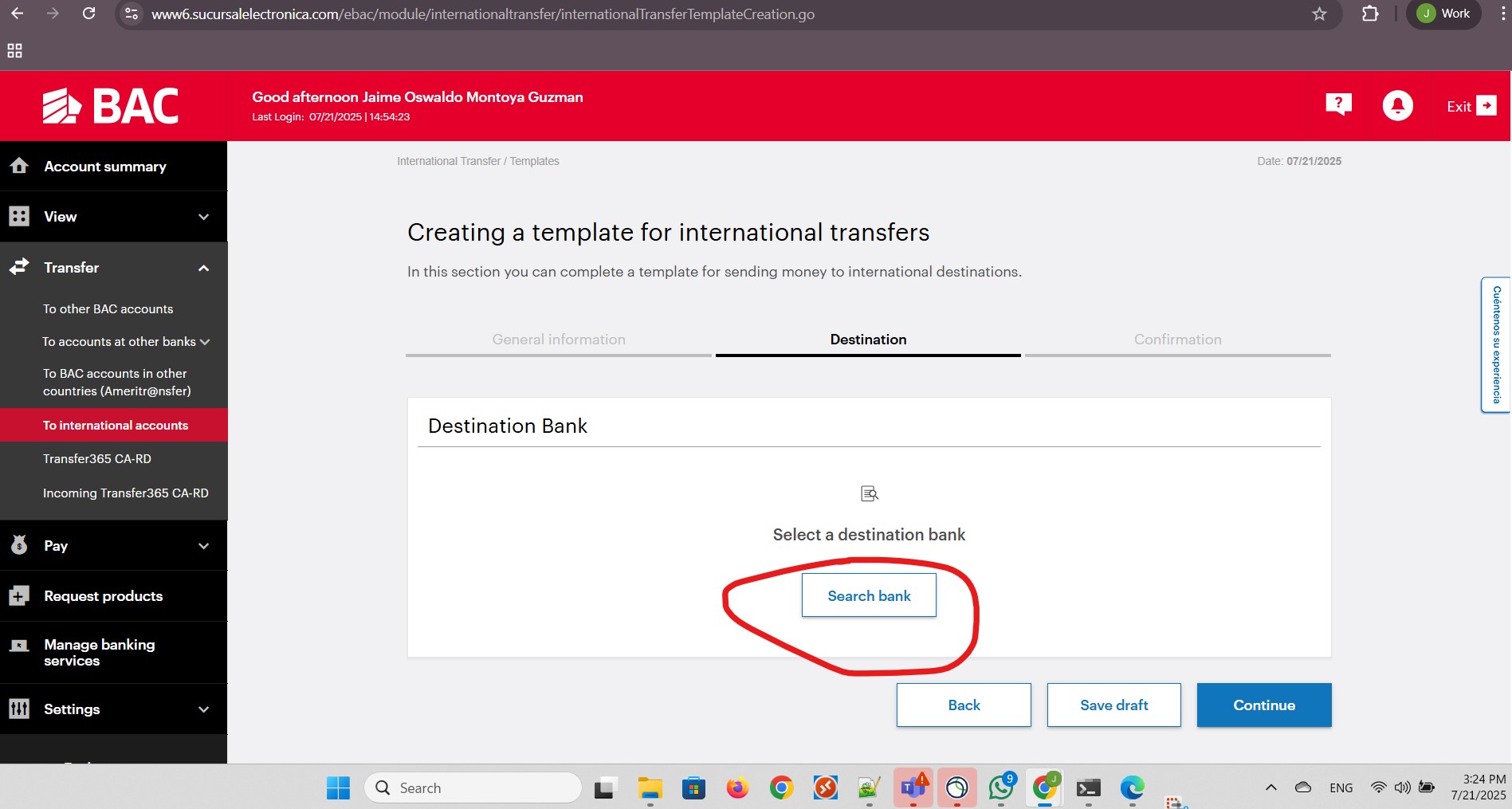Switch to Confirmation step tab
The image size is (1512, 809).
(x=1177, y=340)
